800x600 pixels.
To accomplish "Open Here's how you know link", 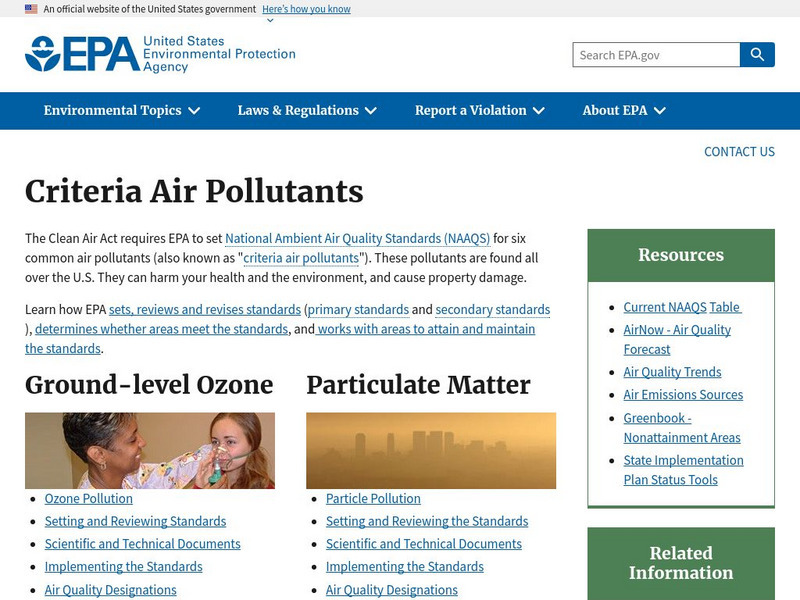I will coord(306,9).
